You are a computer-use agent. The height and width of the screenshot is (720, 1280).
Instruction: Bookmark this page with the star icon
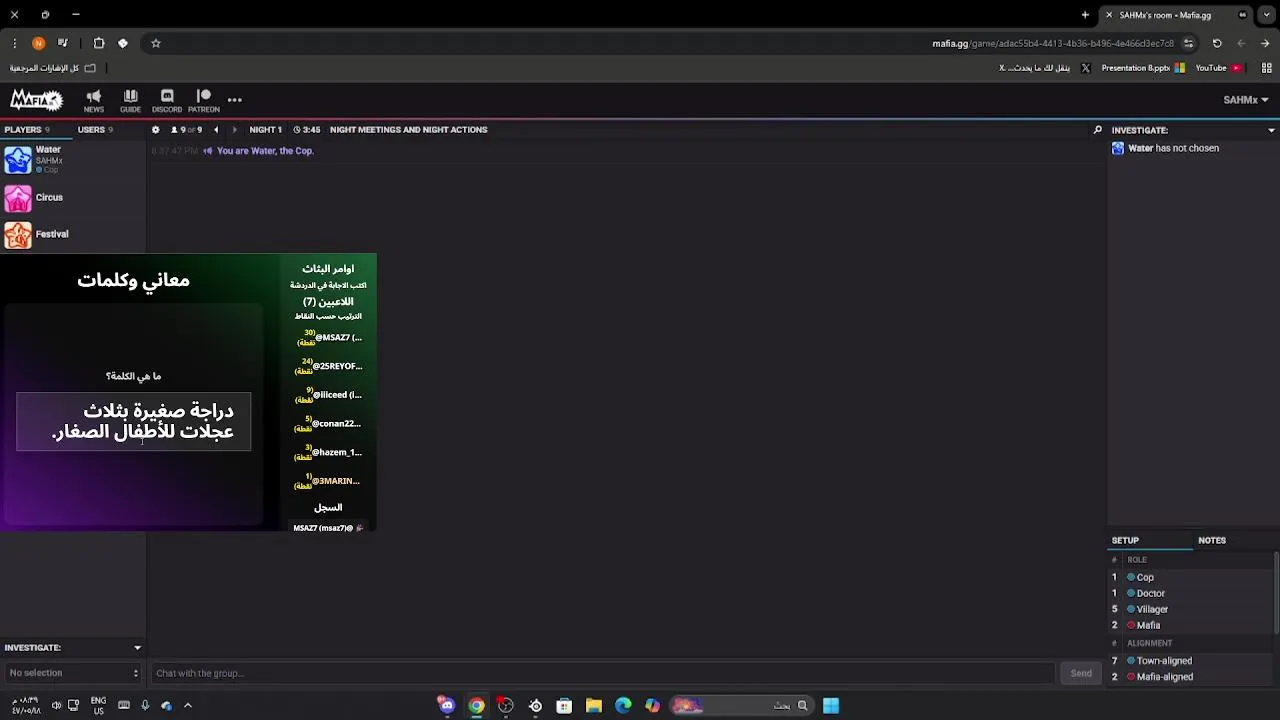click(156, 43)
